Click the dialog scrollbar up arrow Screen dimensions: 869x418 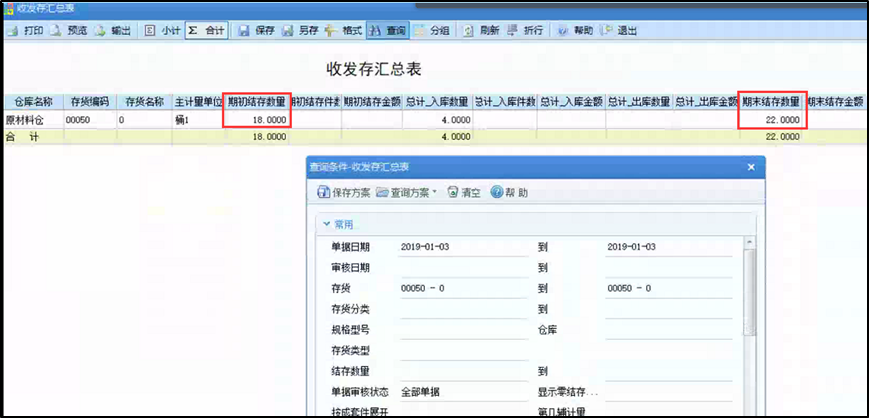pos(749,242)
